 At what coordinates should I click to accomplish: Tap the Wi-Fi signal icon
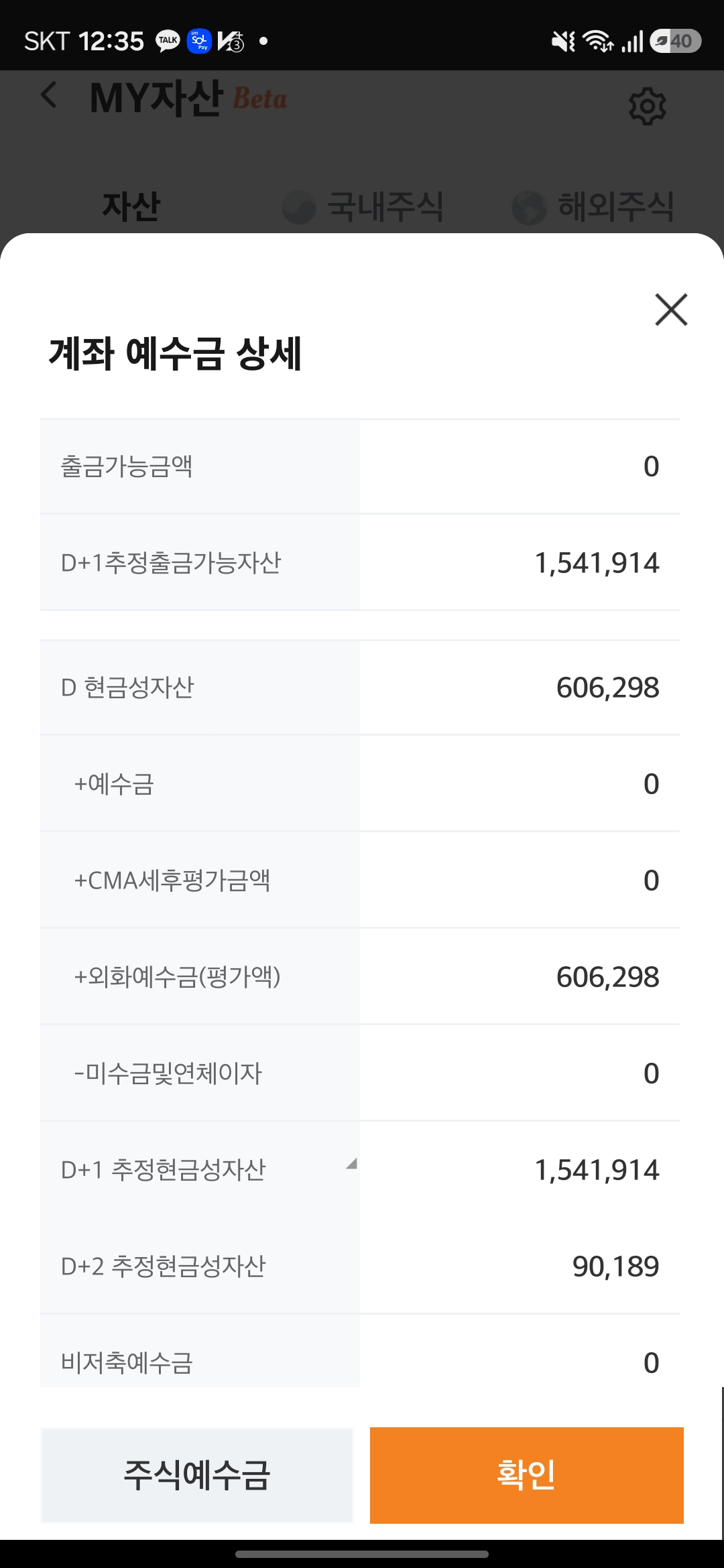(x=597, y=41)
